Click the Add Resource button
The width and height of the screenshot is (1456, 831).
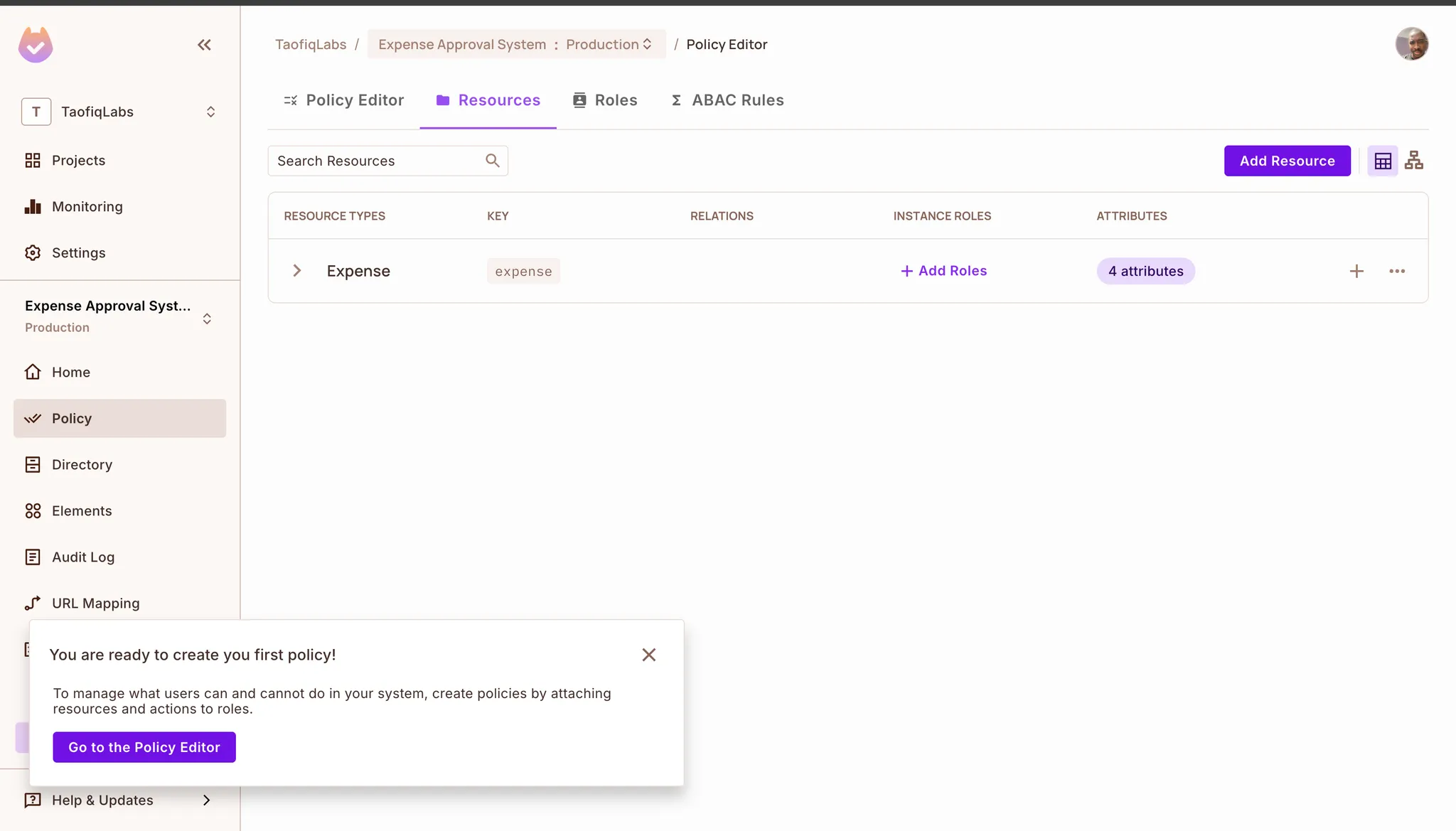coord(1287,161)
